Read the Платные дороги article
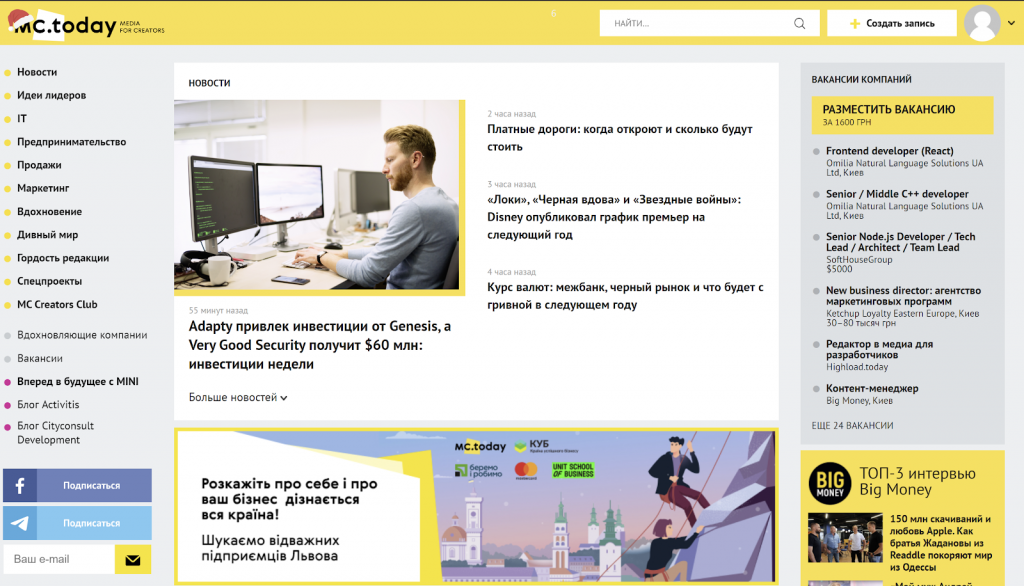 click(620, 138)
